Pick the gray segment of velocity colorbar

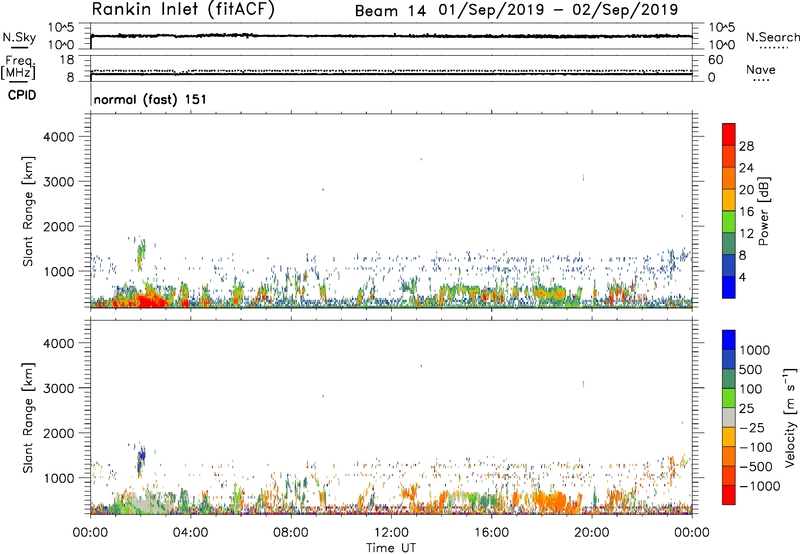729,418
